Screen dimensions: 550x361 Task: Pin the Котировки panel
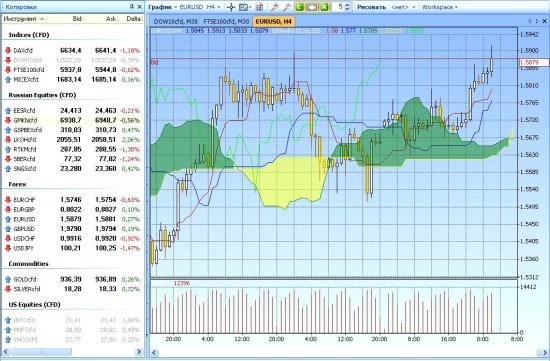[132, 6]
